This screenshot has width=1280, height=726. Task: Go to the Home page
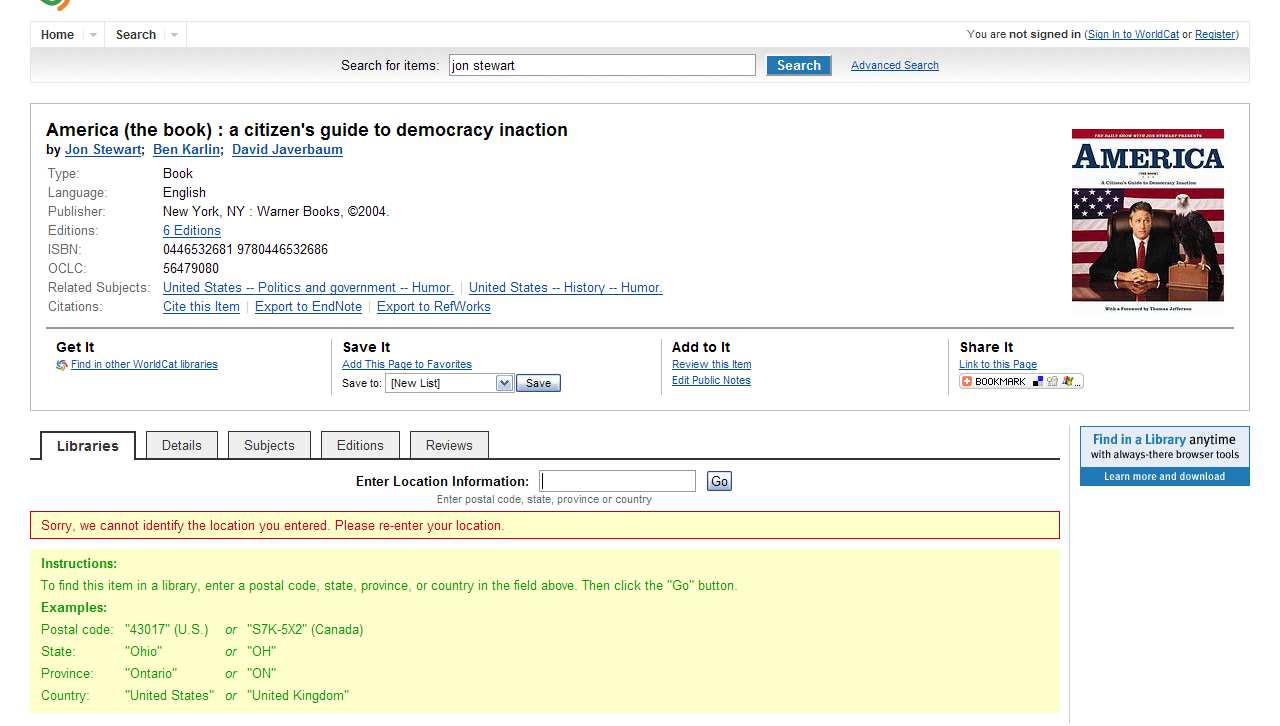57,35
